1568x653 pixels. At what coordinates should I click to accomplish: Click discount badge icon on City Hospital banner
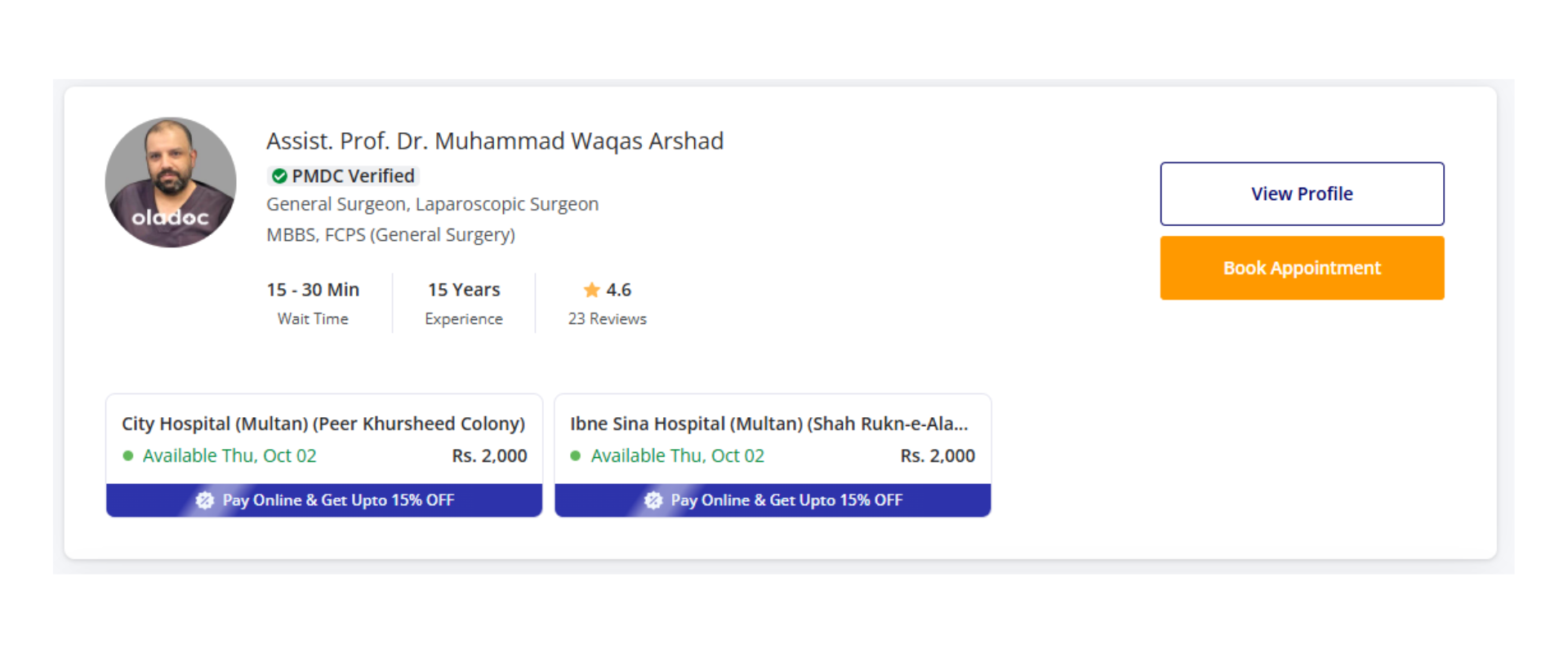click(x=204, y=500)
